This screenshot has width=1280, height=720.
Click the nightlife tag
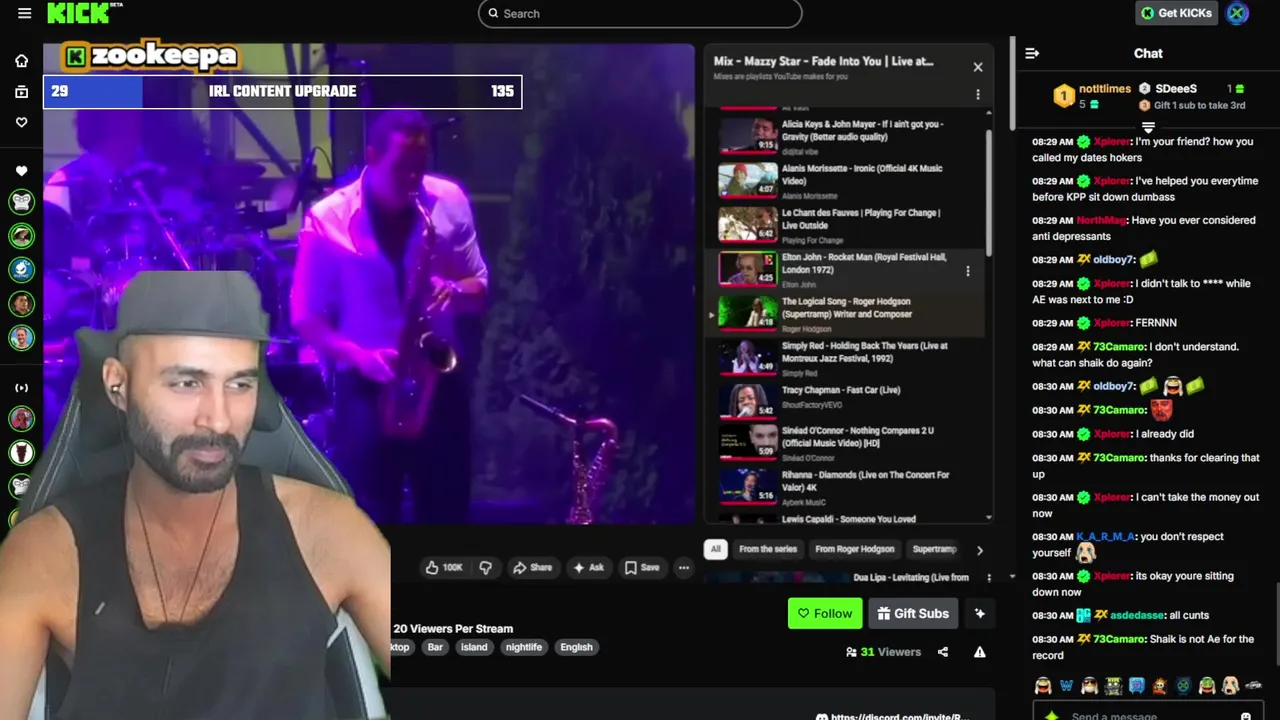tap(523, 647)
